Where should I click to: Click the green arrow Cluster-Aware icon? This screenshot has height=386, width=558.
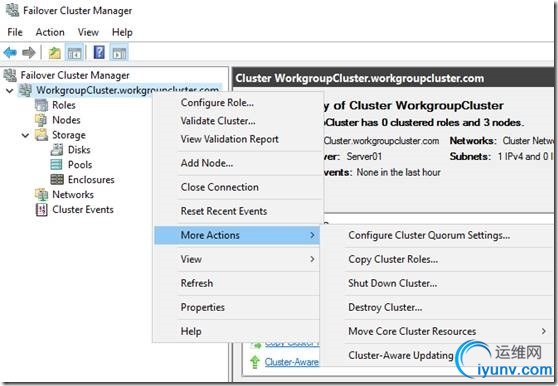pos(255,362)
